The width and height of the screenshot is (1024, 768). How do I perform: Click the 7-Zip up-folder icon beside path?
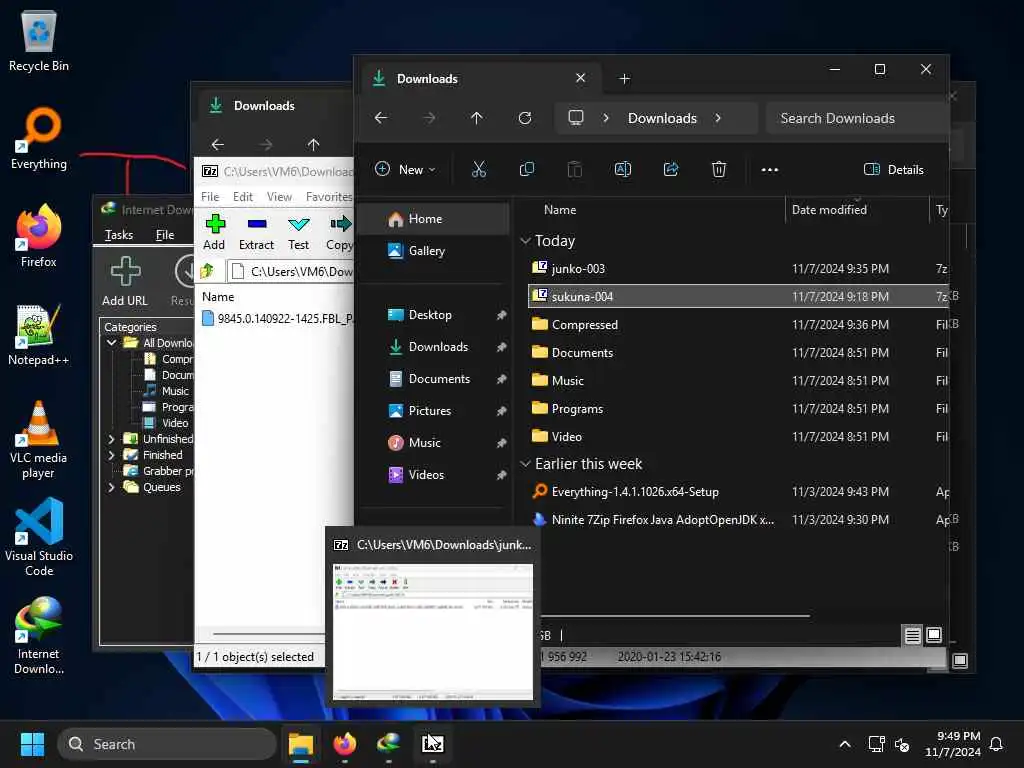coord(208,270)
